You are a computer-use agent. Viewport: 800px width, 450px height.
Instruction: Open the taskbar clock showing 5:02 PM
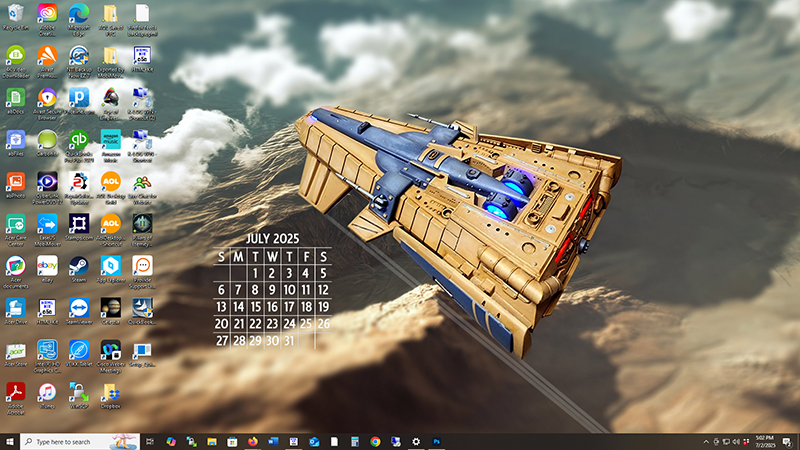coord(765,442)
